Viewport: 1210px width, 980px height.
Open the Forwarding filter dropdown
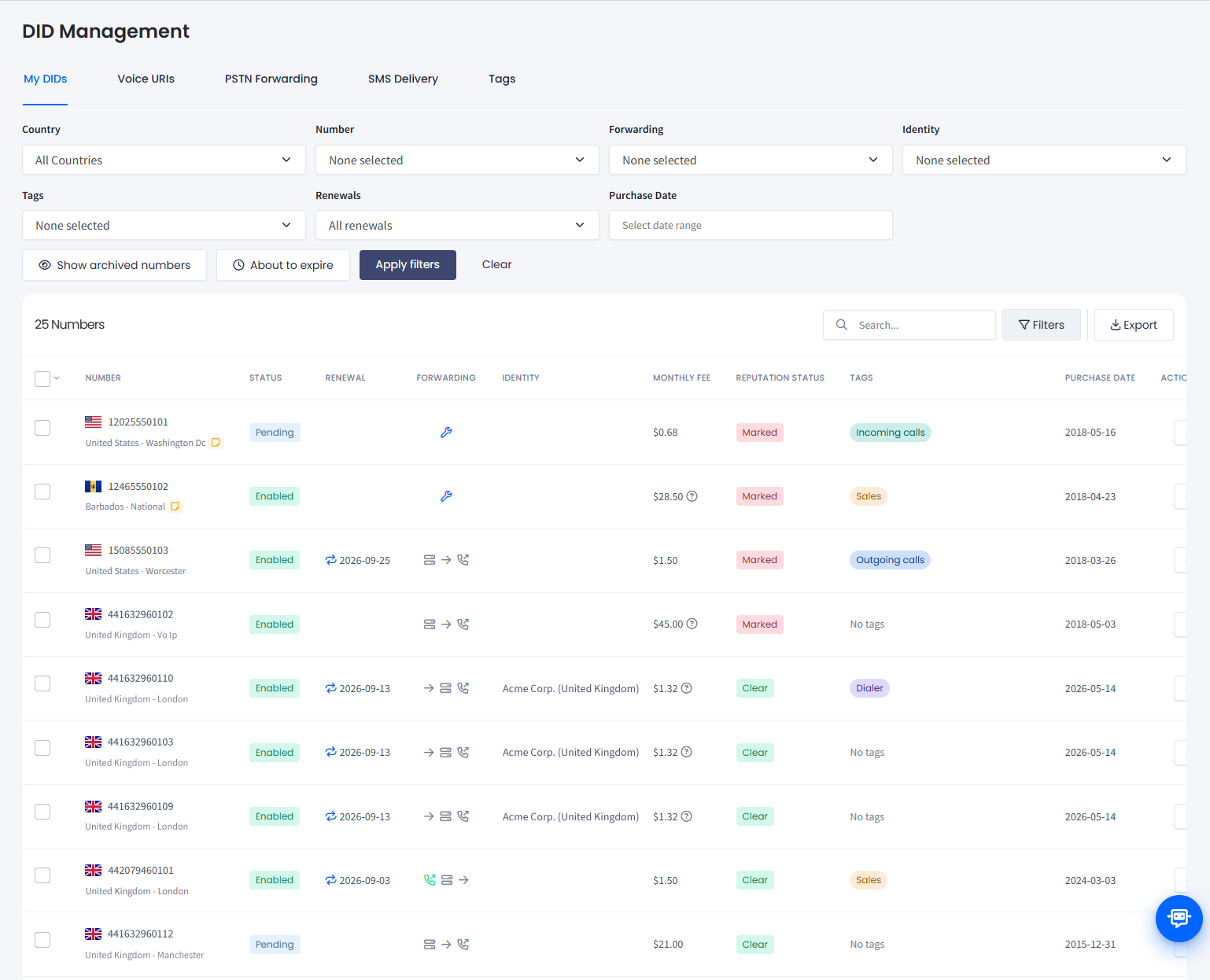click(751, 160)
